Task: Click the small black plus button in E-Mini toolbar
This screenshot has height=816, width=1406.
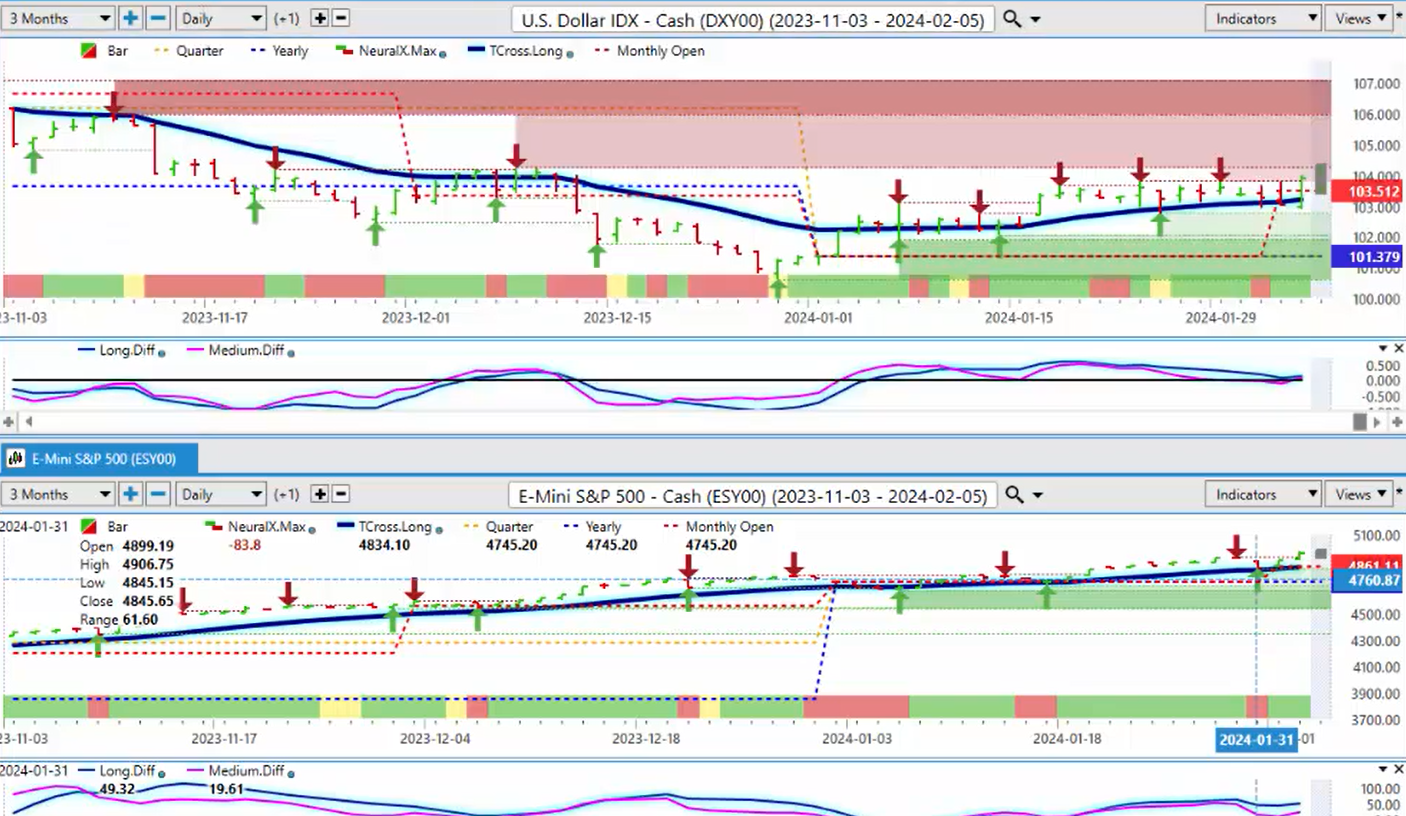Action: click(320, 494)
